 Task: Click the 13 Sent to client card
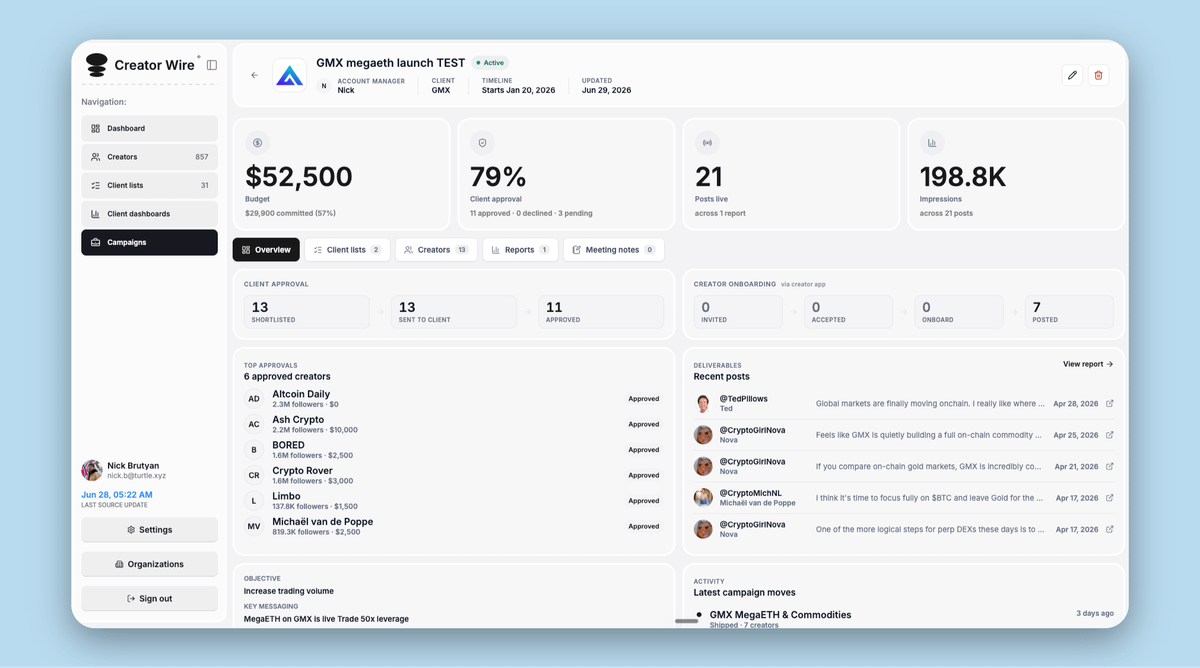pyautogui.click(x=454, y=312)
